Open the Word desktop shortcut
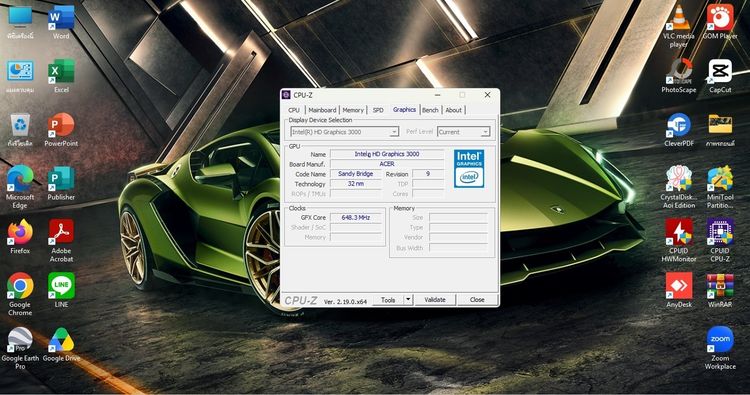 point(61,22)
